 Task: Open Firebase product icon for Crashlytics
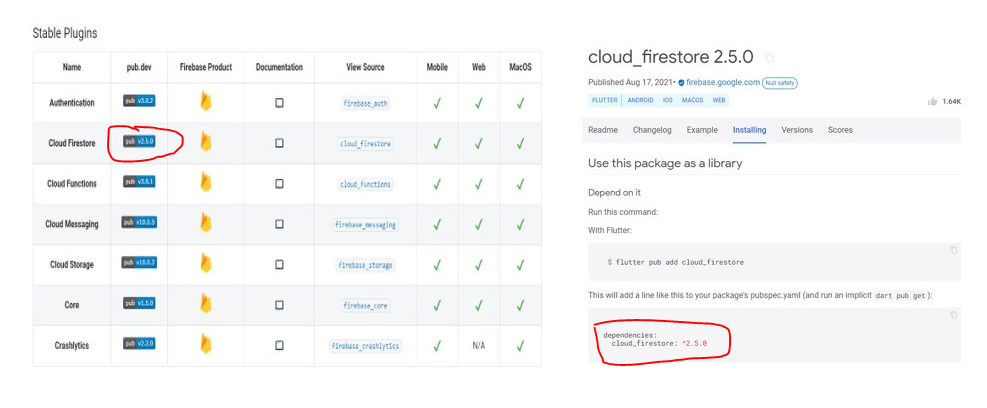[x=205, y=344]
